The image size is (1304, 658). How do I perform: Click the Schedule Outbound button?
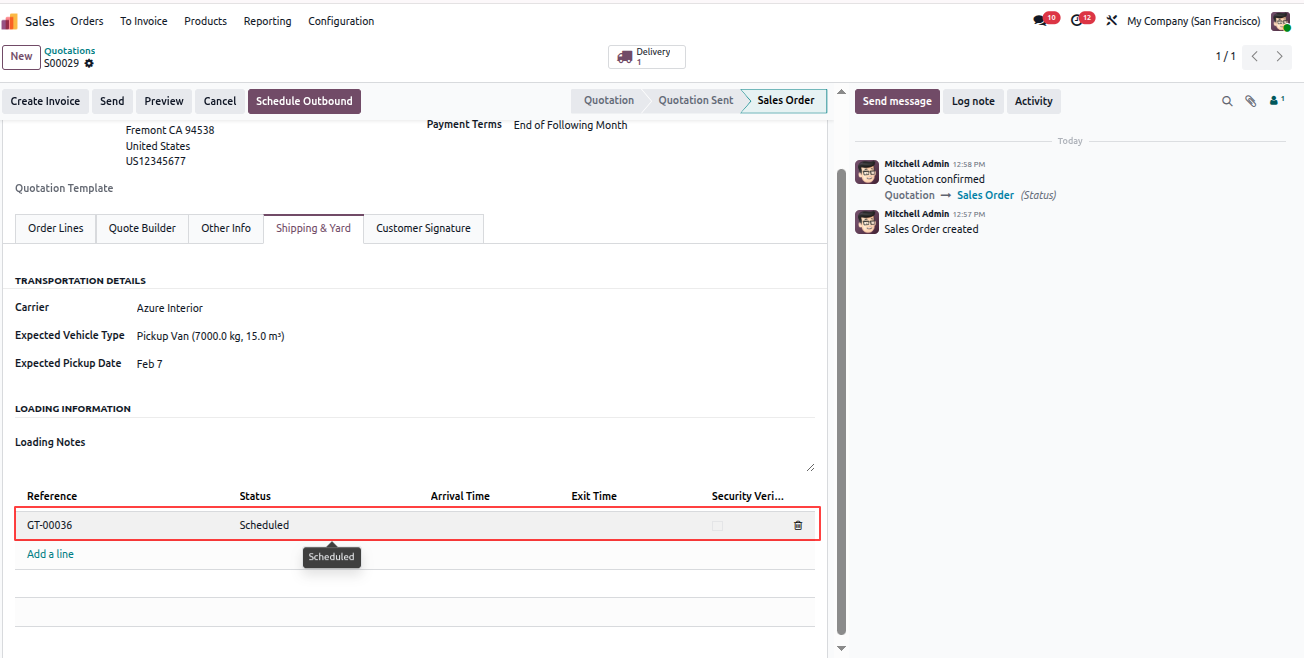click(304, 101)
